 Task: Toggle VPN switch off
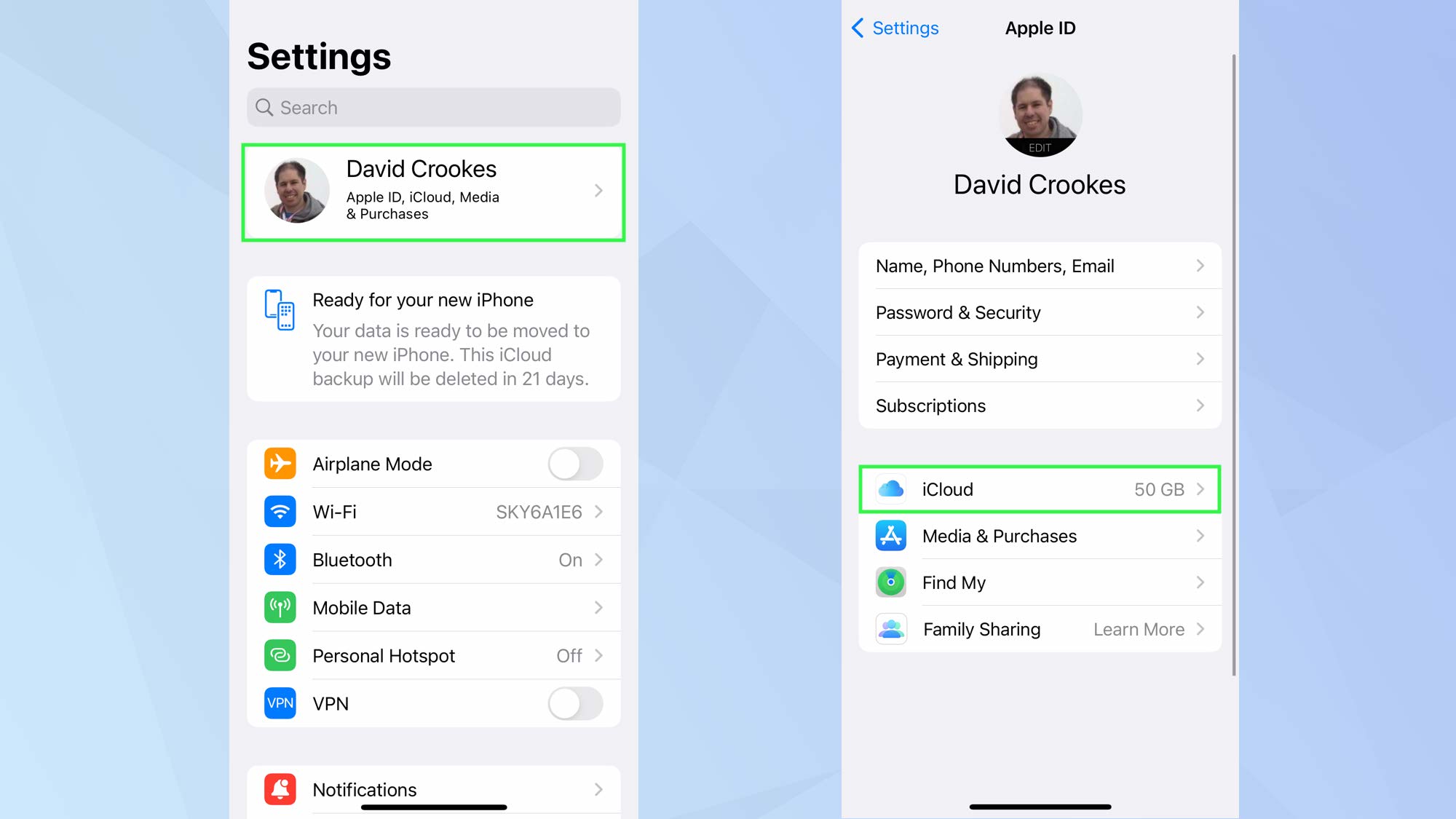click(x=575, y=702)
